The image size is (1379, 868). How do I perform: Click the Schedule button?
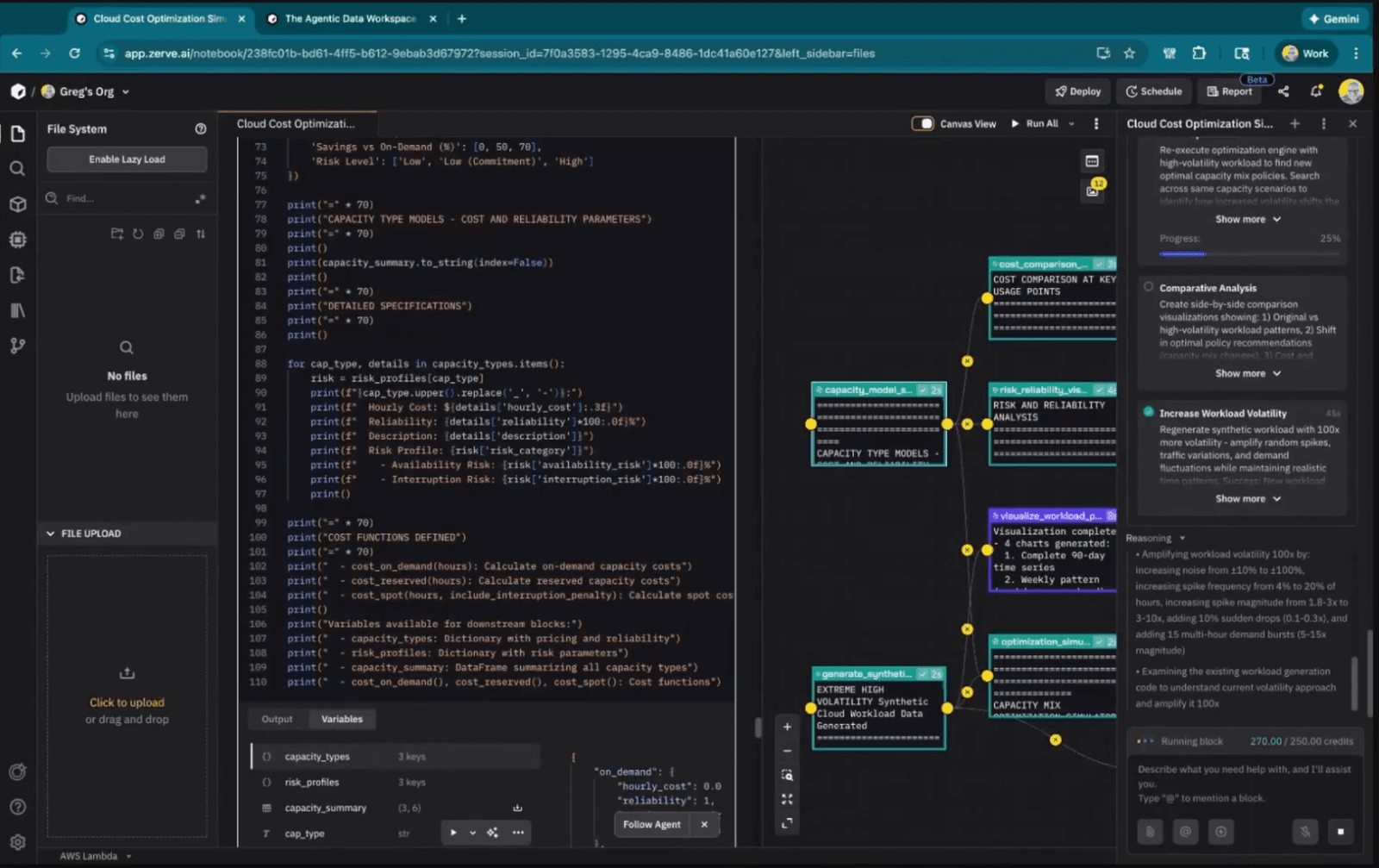1153,91
